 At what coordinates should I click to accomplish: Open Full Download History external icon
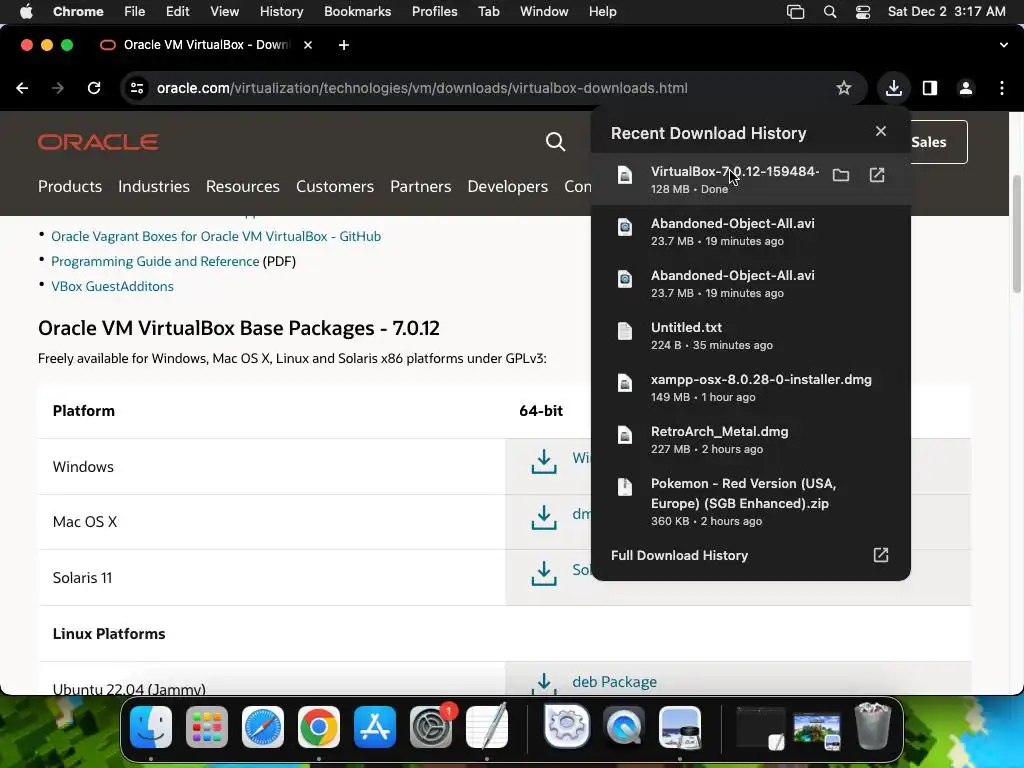881,555
